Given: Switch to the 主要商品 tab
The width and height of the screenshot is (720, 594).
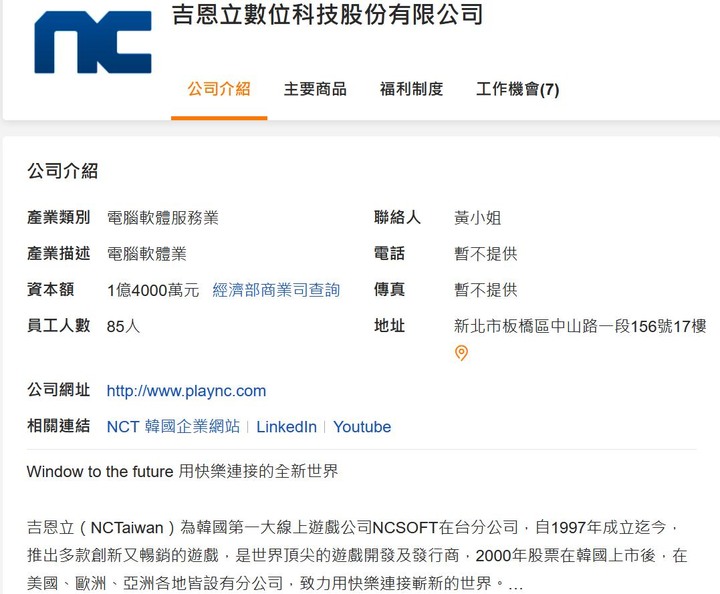Looking at the screenshot, I should tap(315, 89).
